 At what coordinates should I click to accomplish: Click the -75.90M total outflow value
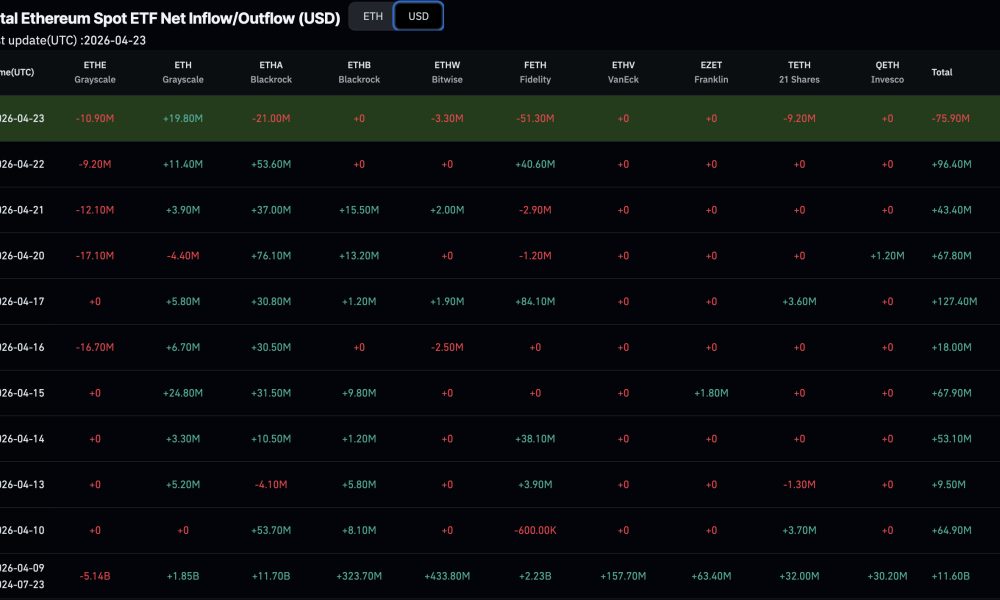pos(948,118)
